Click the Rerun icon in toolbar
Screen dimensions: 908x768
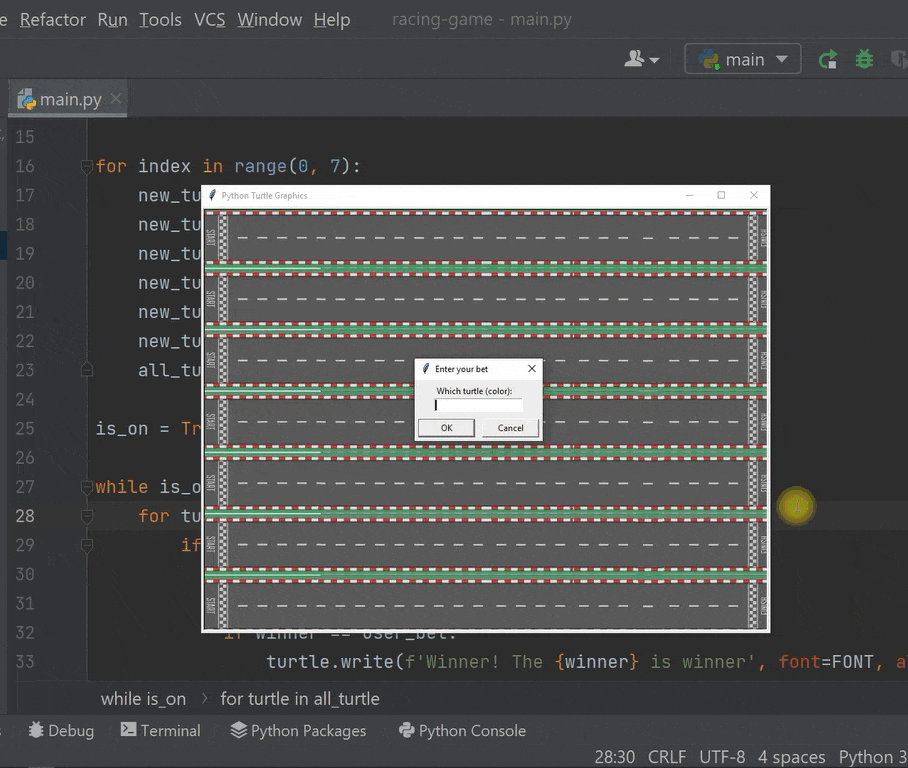coord(828,60)
